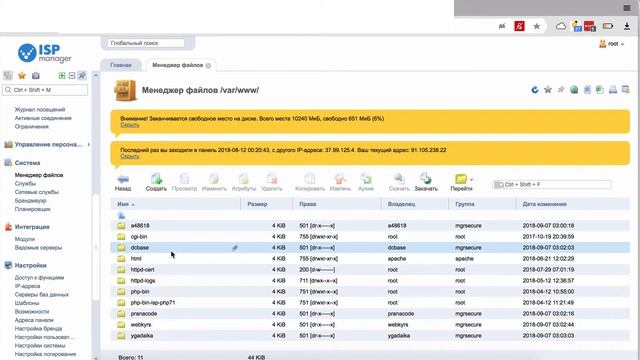The width and height of the screenshot is (640, 360).
Task: Switch to the Главная tab
Action: [x=121, y=65]
